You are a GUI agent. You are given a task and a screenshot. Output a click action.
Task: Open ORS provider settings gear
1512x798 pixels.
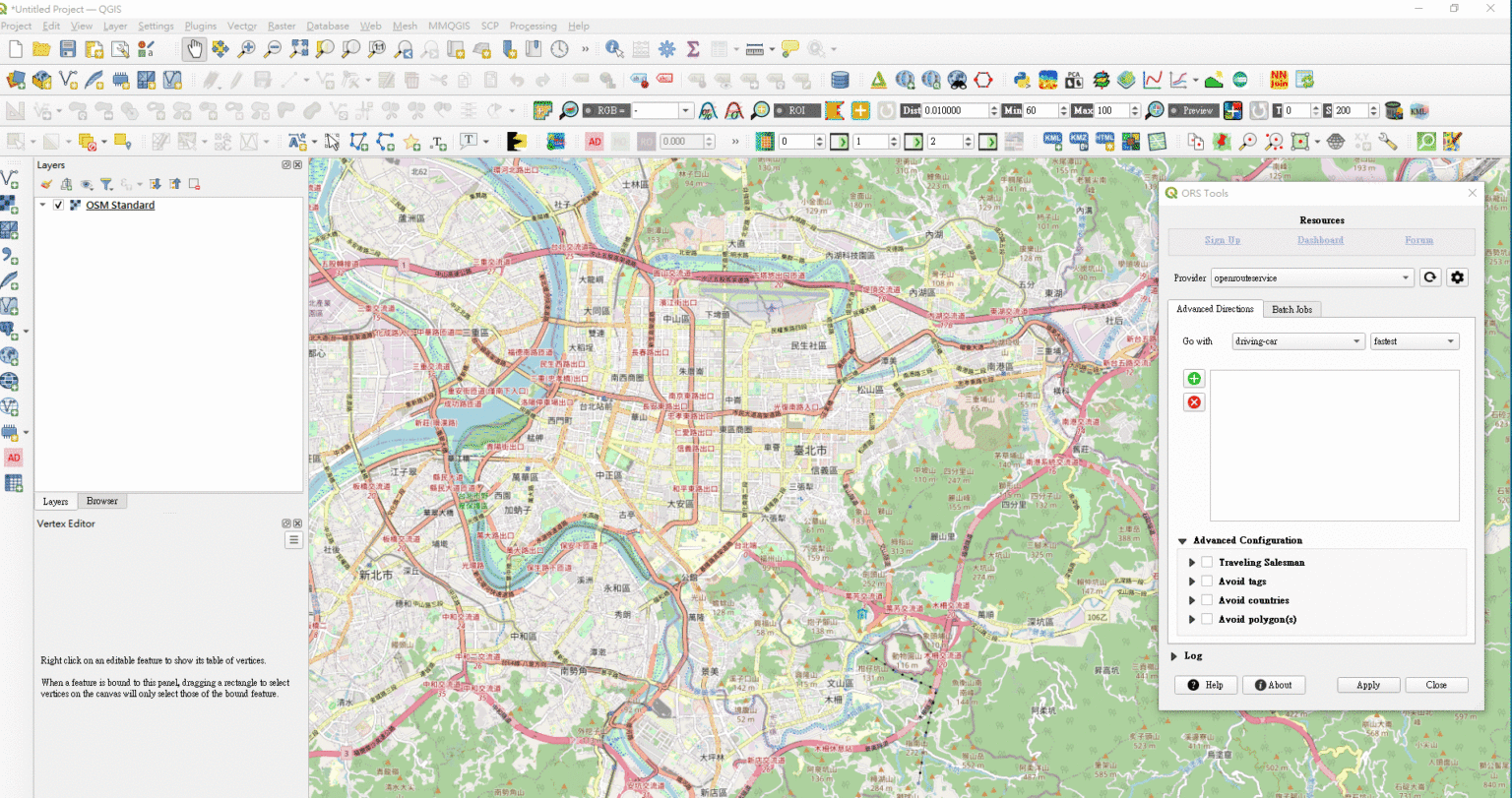[x=1457, y=277]
